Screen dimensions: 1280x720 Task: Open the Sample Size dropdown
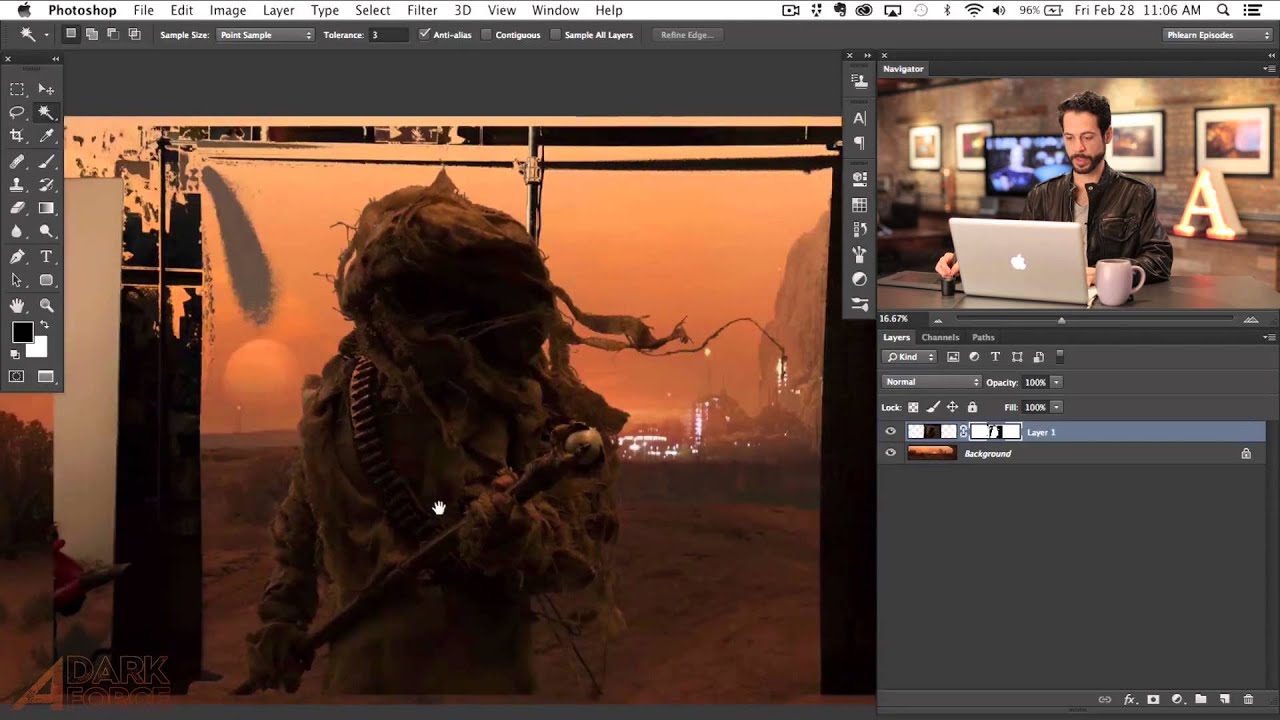tap(266, 35)
